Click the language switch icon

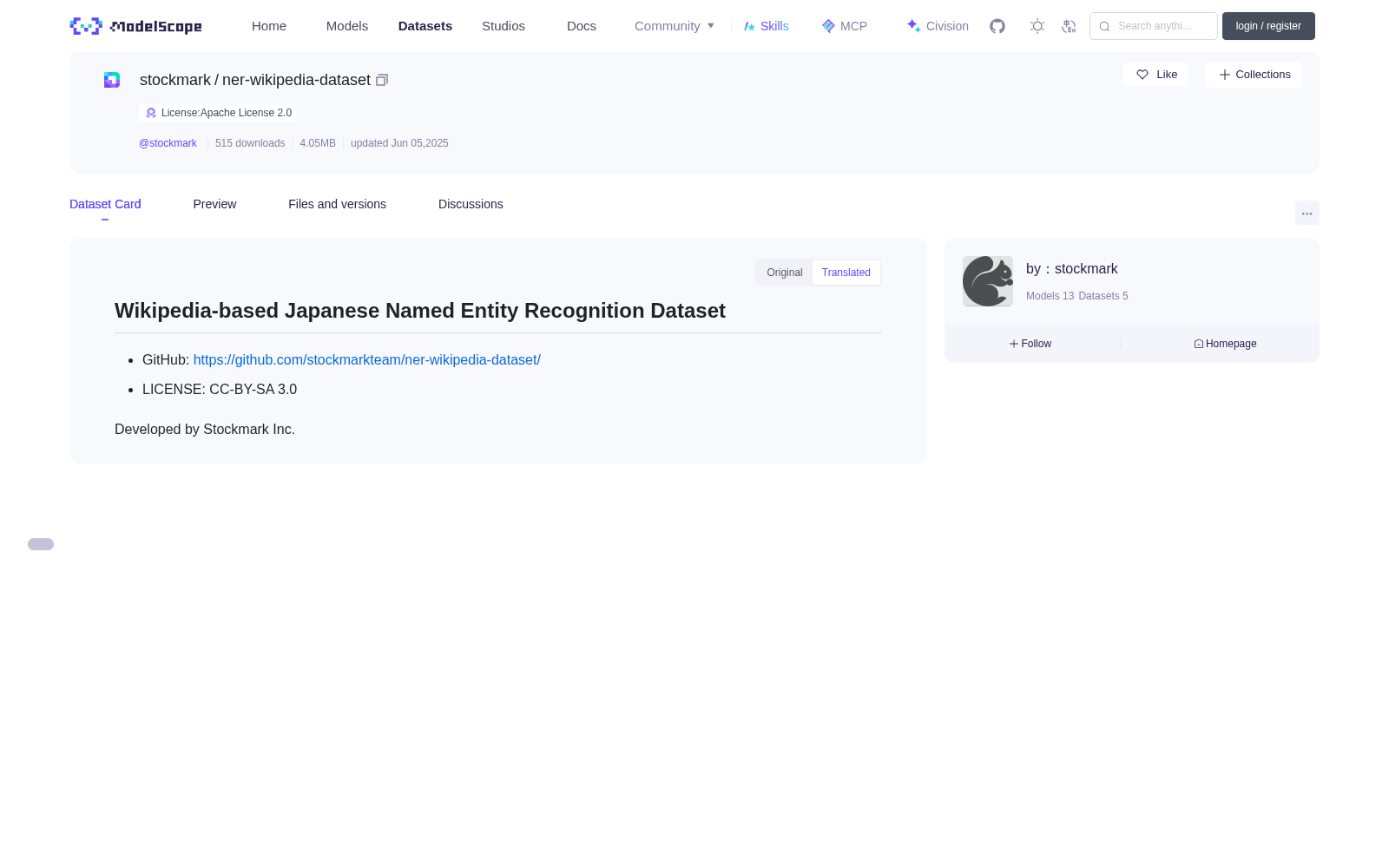click(1069, 26)
